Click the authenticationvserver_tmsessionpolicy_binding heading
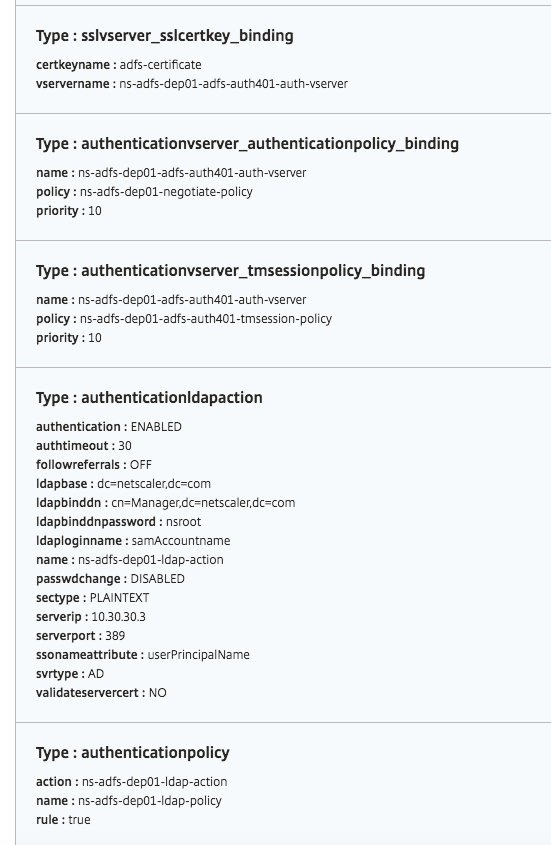 230,271
